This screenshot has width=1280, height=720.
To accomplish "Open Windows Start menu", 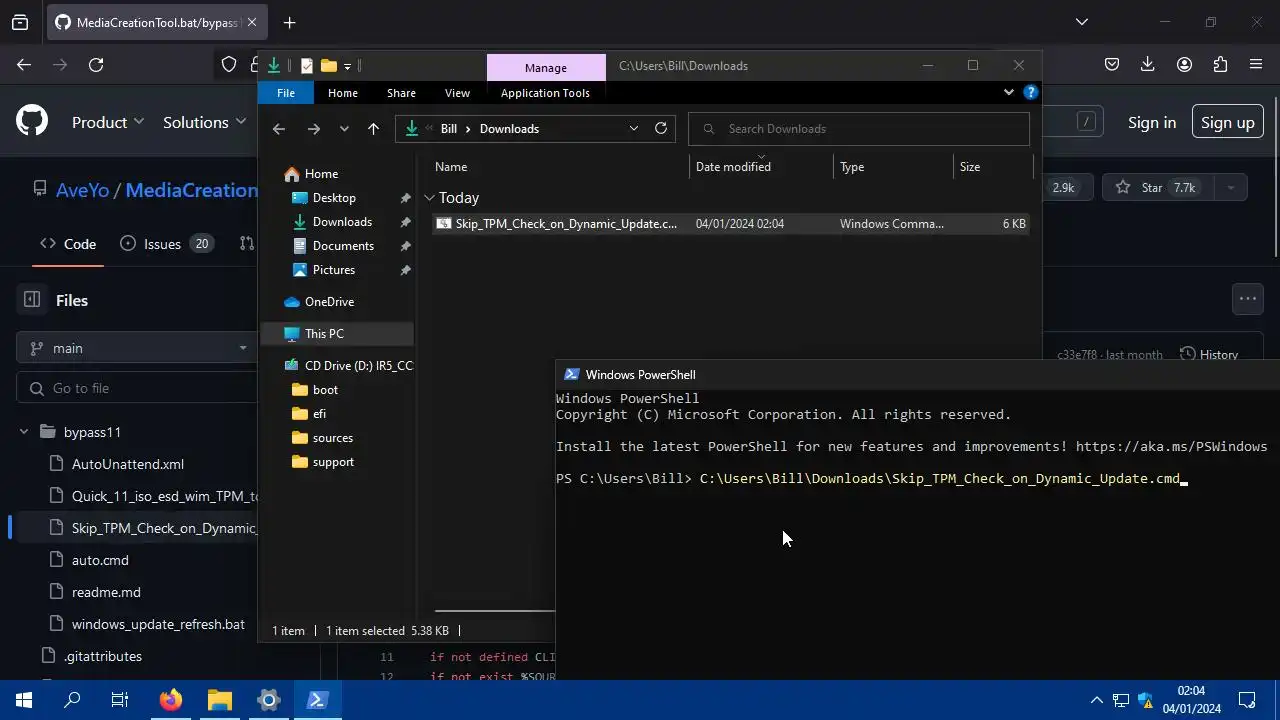I will point(24,700).
